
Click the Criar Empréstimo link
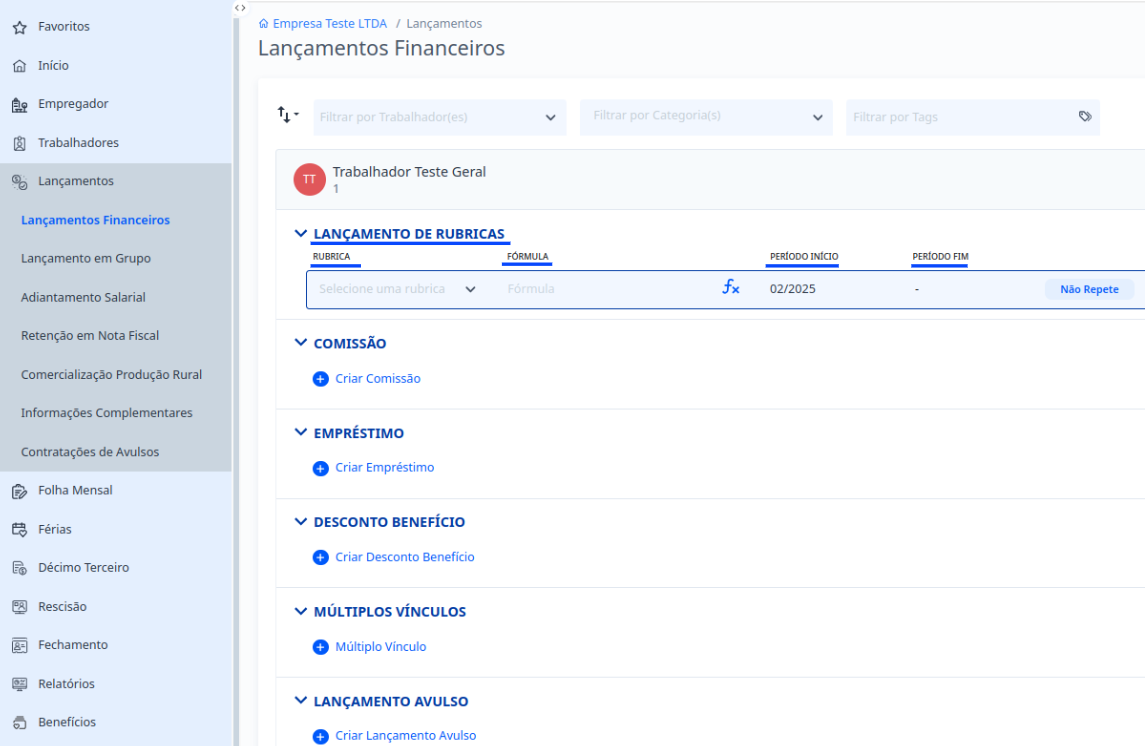tap(385, 468)
